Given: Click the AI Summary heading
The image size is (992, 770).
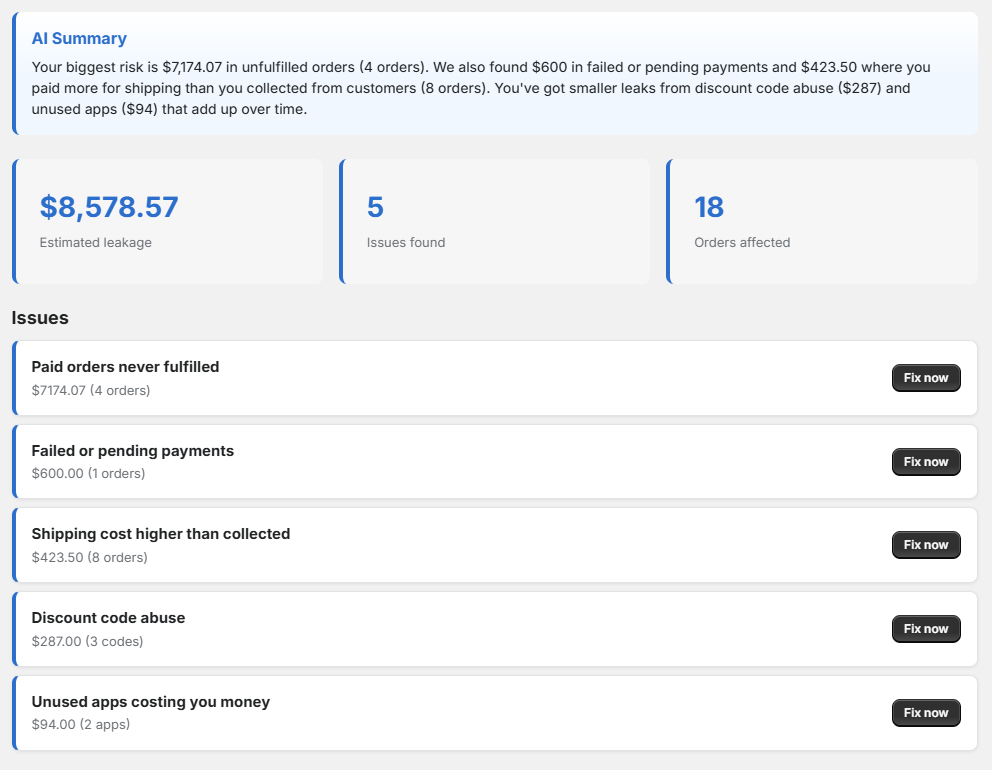Looking at the screenshot, I should (x=79, y=39).
